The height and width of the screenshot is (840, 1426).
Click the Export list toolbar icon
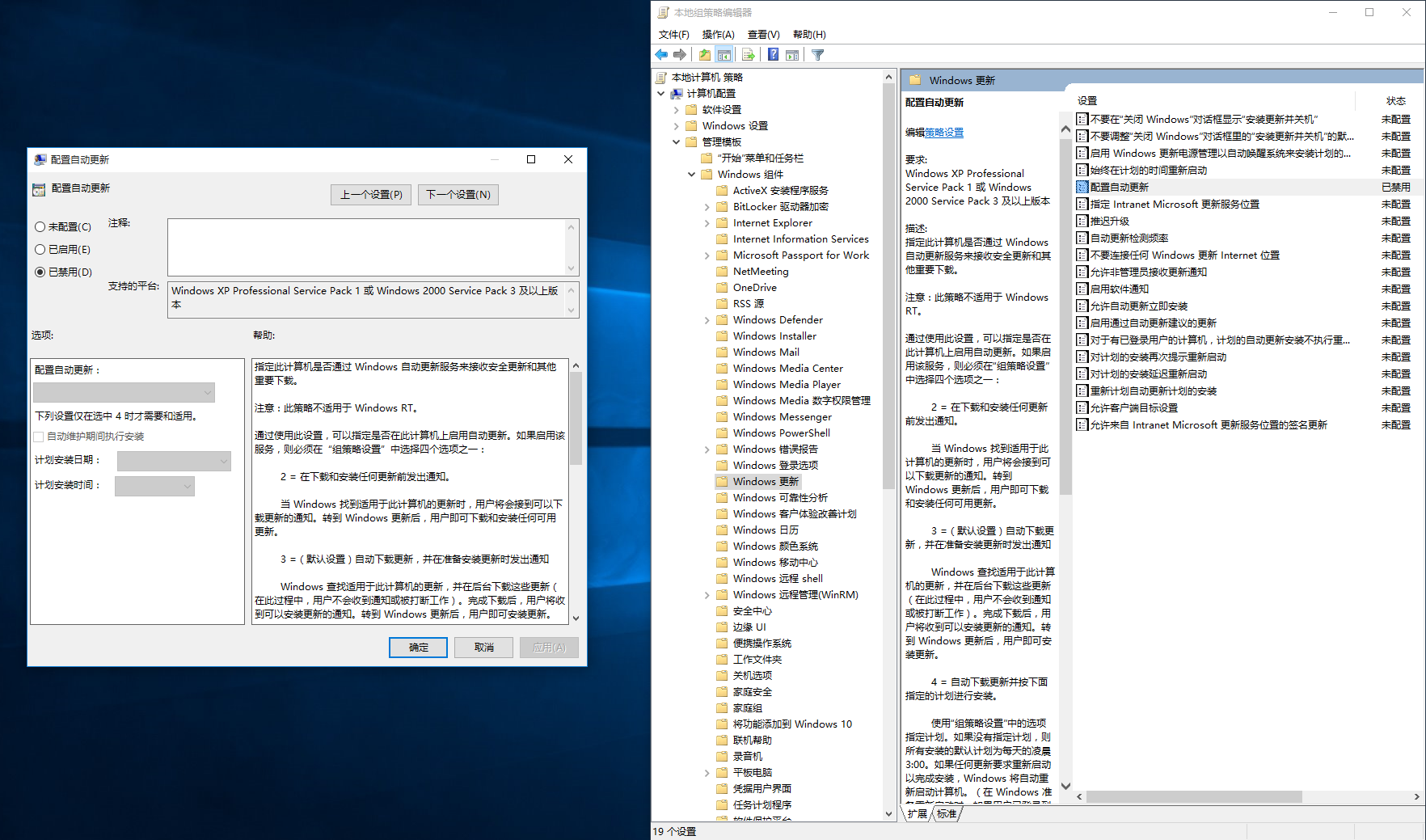pyautogui.click(x=748, y=55)
